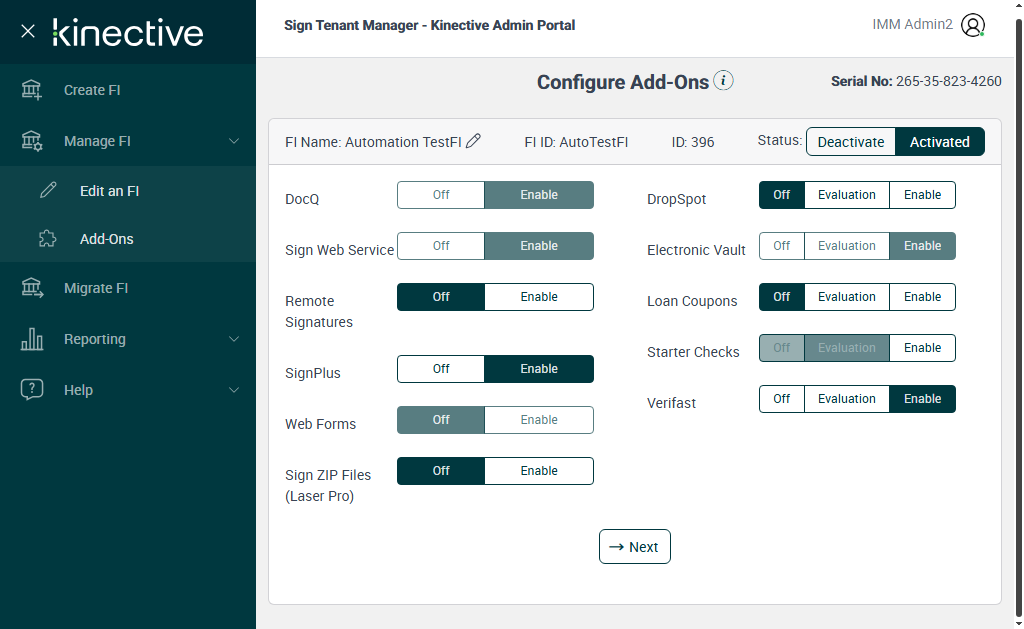This screenshot has height=629, width=1024.
Task: Set DropSpot to Off
Action: [x=782, y=195]
